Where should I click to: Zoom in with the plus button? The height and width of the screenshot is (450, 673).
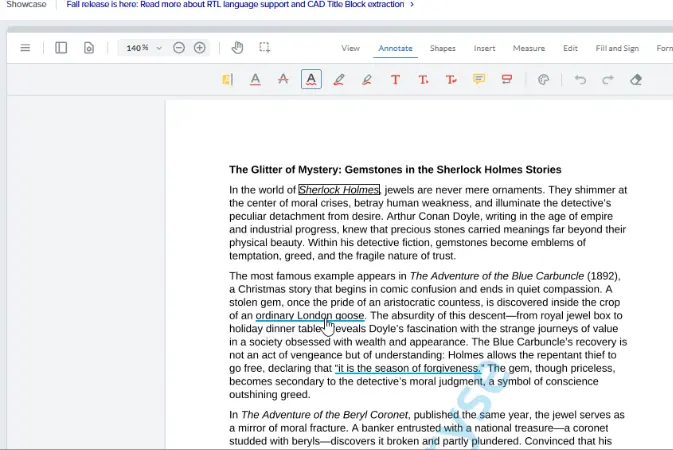click(x=200, y=48)
